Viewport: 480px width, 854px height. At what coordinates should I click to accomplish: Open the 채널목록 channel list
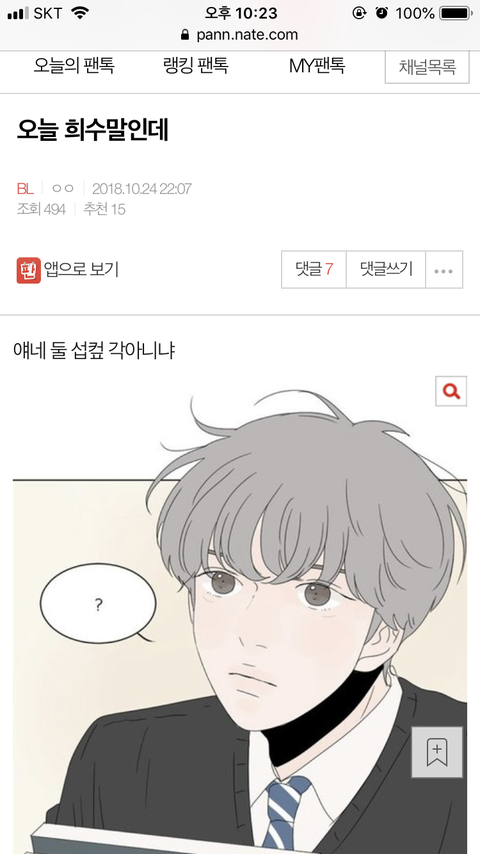[427, 67]
